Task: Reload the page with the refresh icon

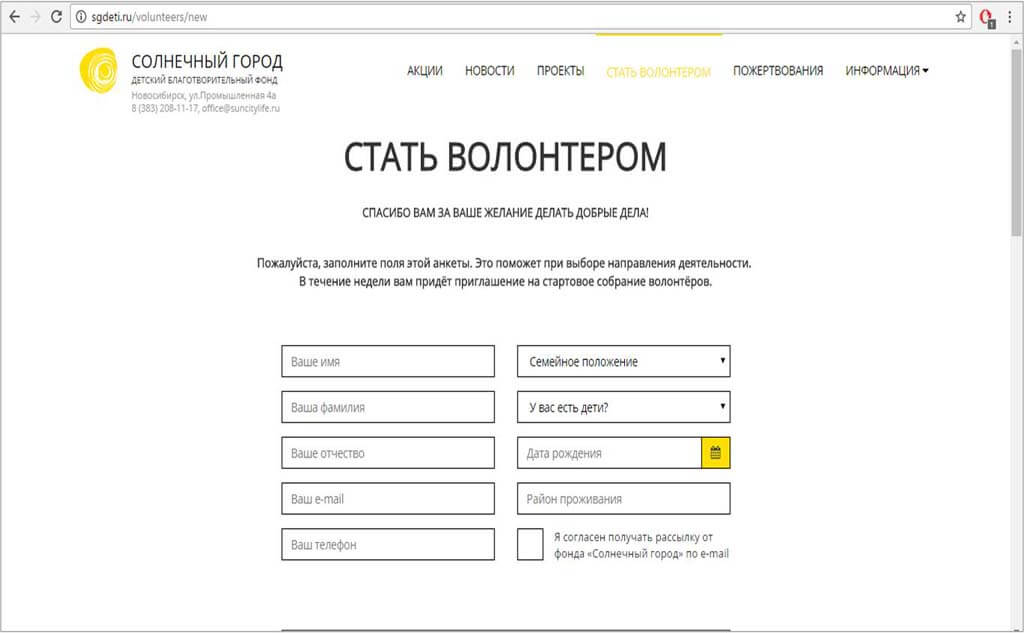Action: 56,17
